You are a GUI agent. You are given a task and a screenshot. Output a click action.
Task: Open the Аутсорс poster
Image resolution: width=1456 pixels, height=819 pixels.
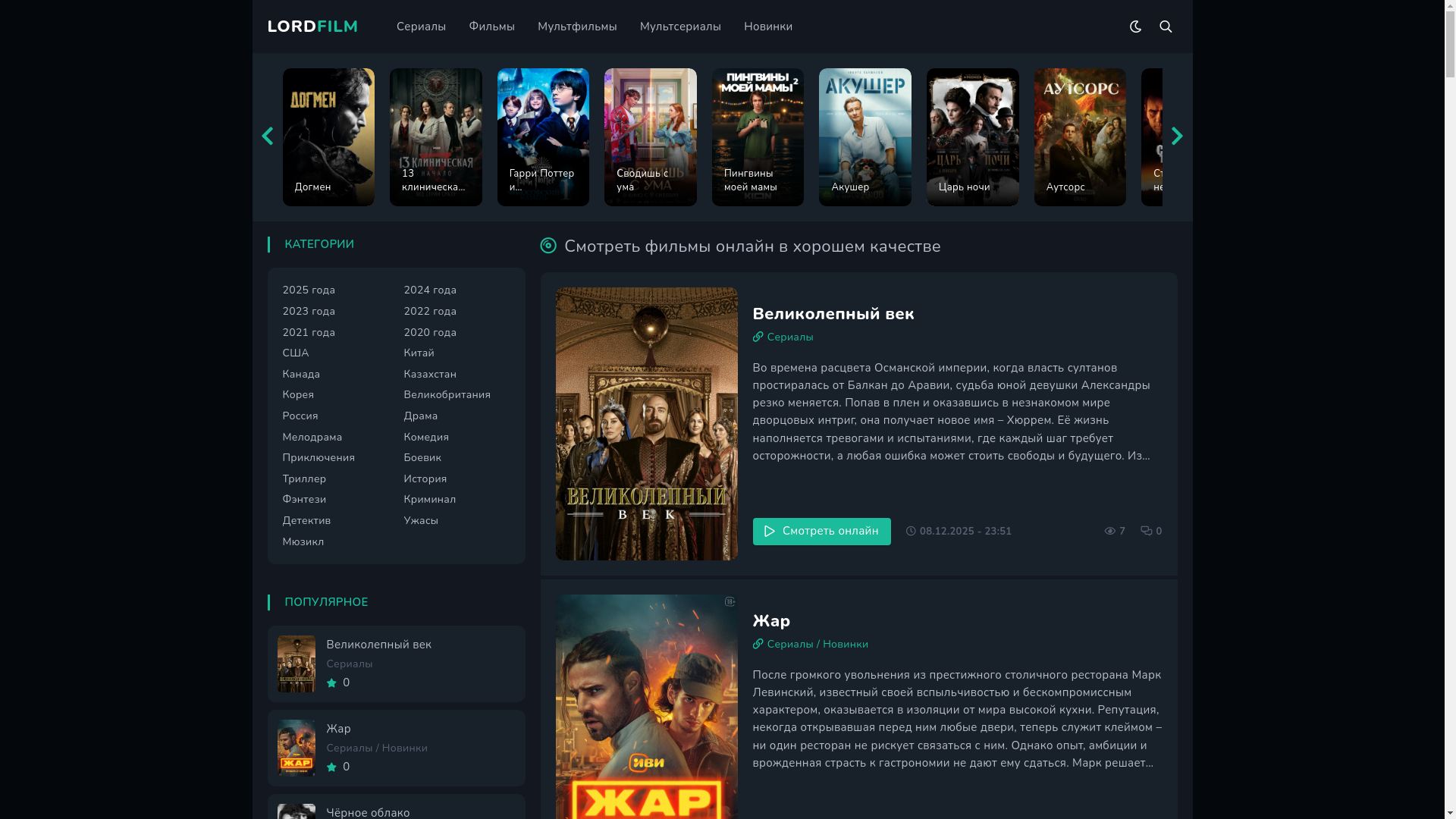click(1080, 137)
